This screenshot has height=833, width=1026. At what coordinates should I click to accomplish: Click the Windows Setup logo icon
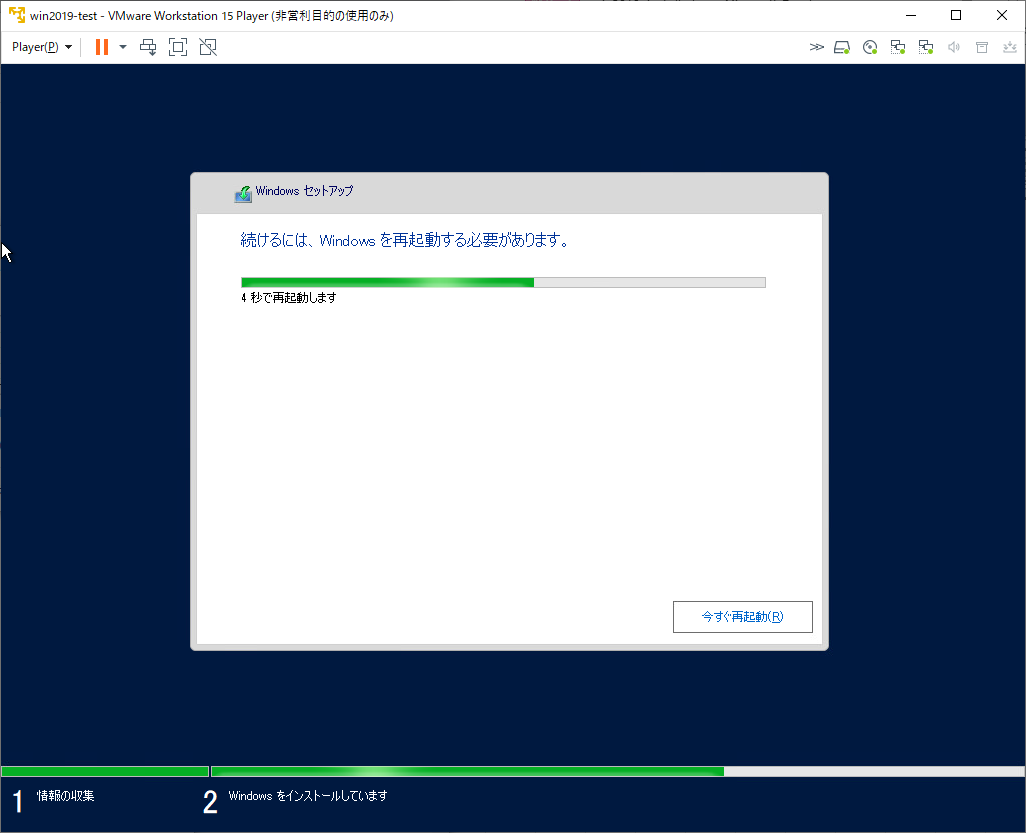(x=242, y=192)
